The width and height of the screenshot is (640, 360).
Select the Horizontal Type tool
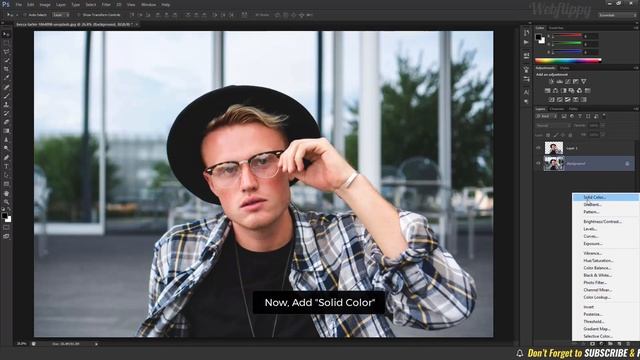(6, 167)
